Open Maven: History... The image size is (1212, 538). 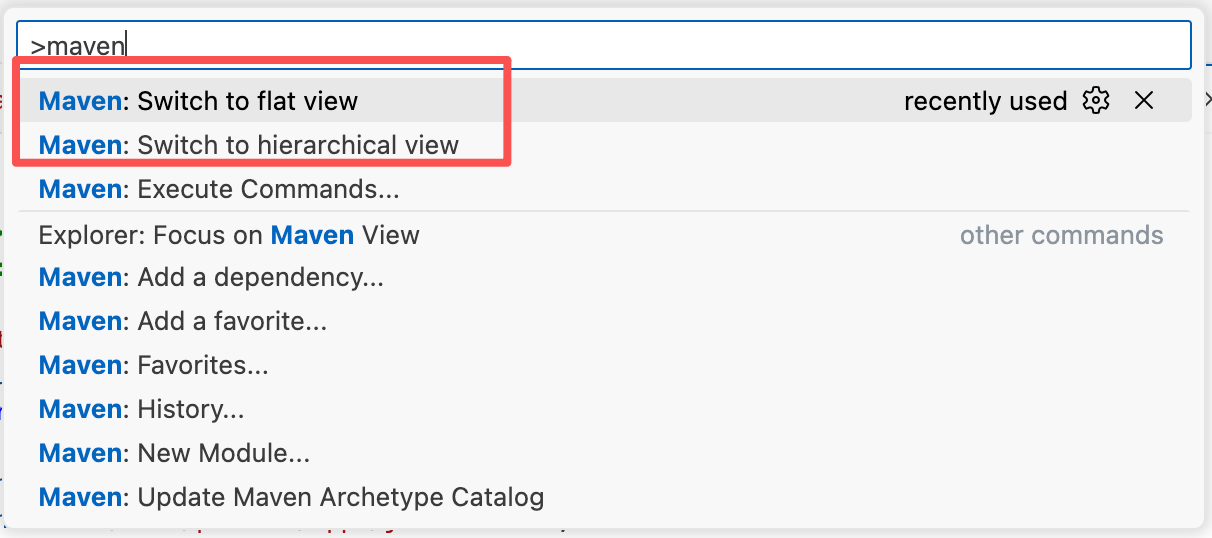pyautogui.click(x=141, y=409)
